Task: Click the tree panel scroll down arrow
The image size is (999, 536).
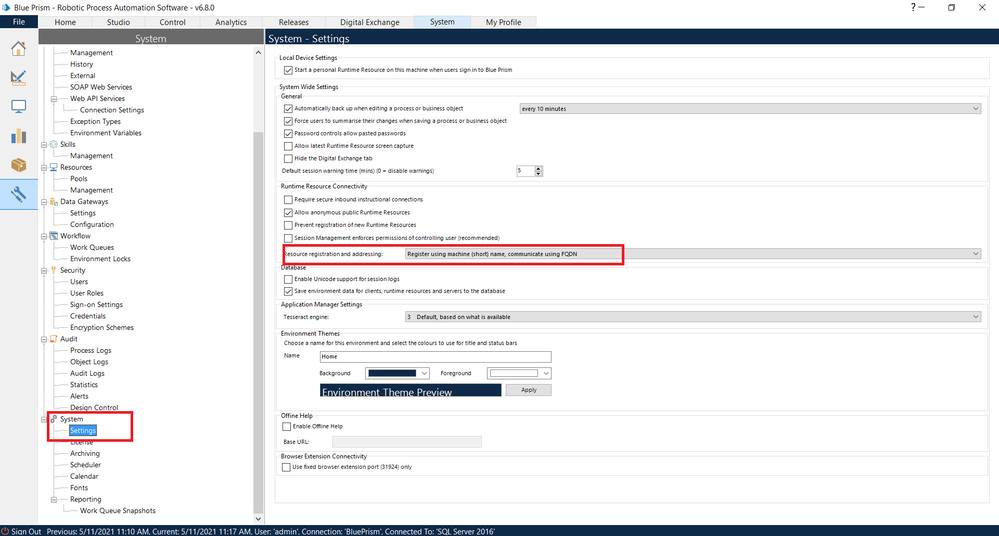Action: point(258,519)
